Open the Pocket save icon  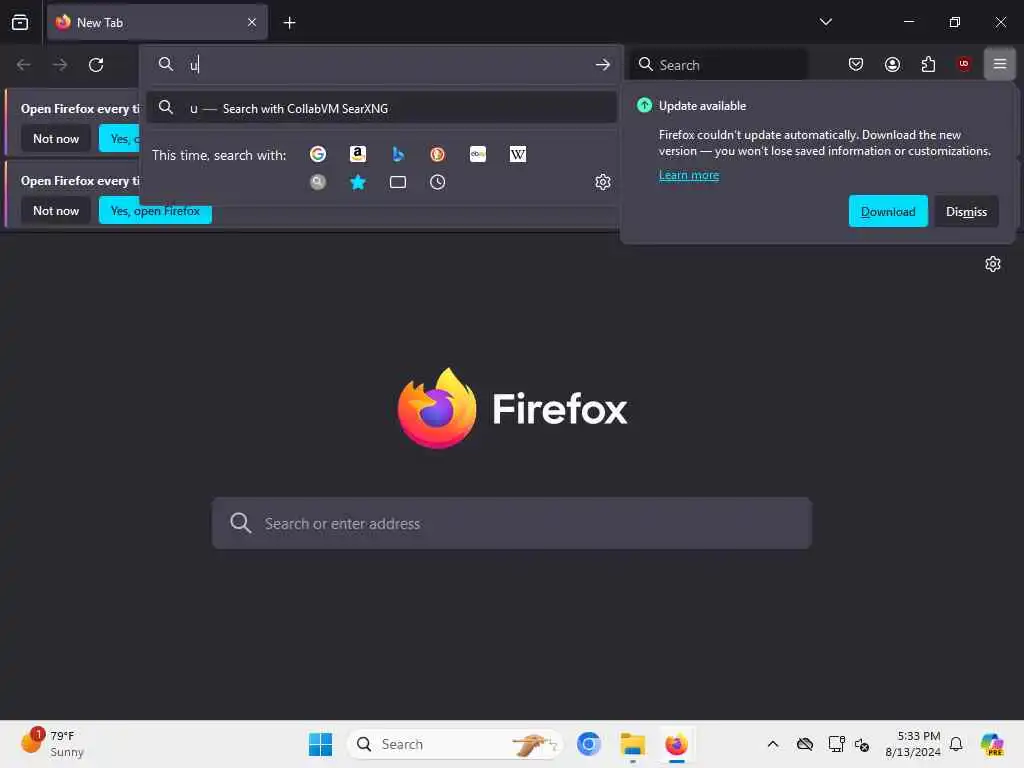click(856, 64)
